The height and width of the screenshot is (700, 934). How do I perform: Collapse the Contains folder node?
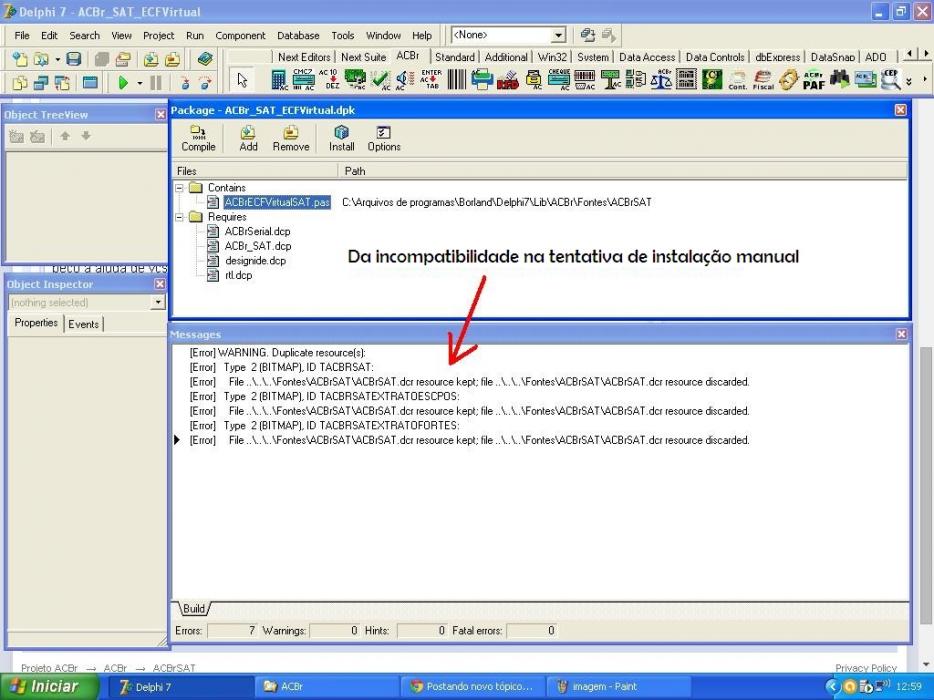tap(179, 188)
